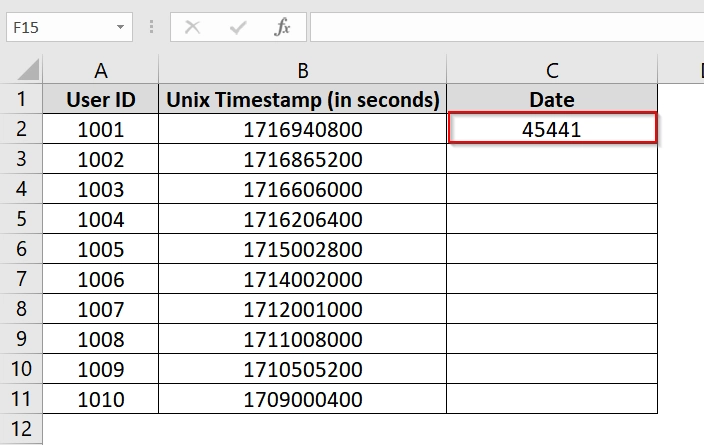
Task: Click the 'User ID' header cell
Action: (101, 99)
